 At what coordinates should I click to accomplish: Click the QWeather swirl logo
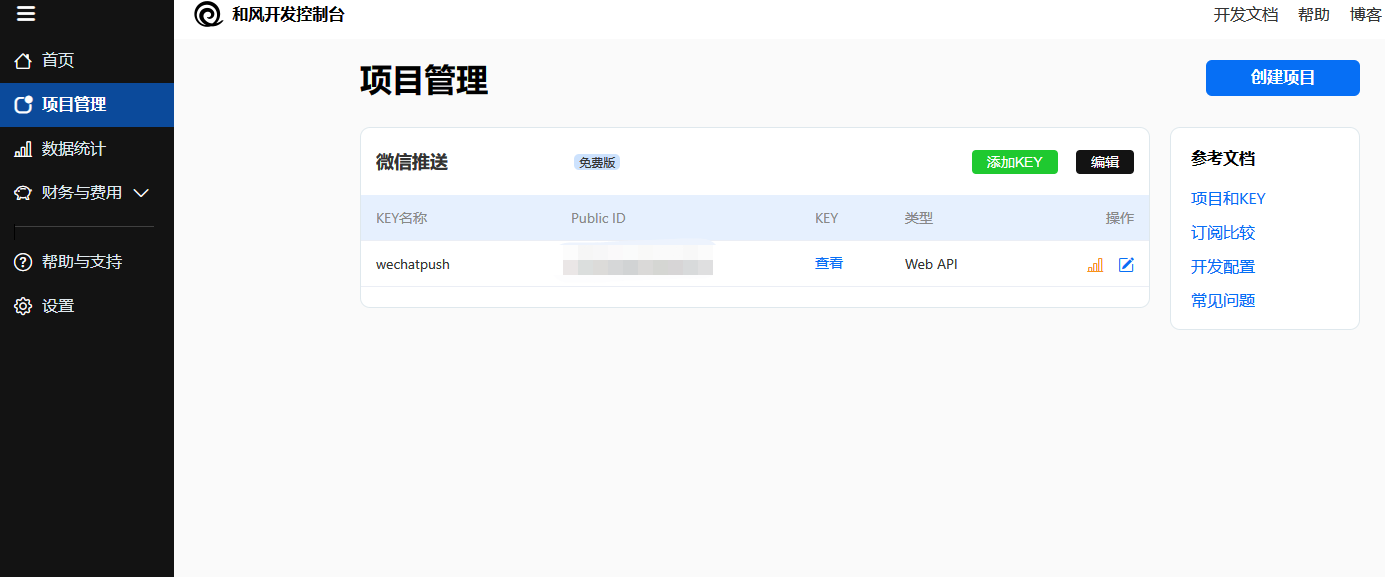point(208,14)
